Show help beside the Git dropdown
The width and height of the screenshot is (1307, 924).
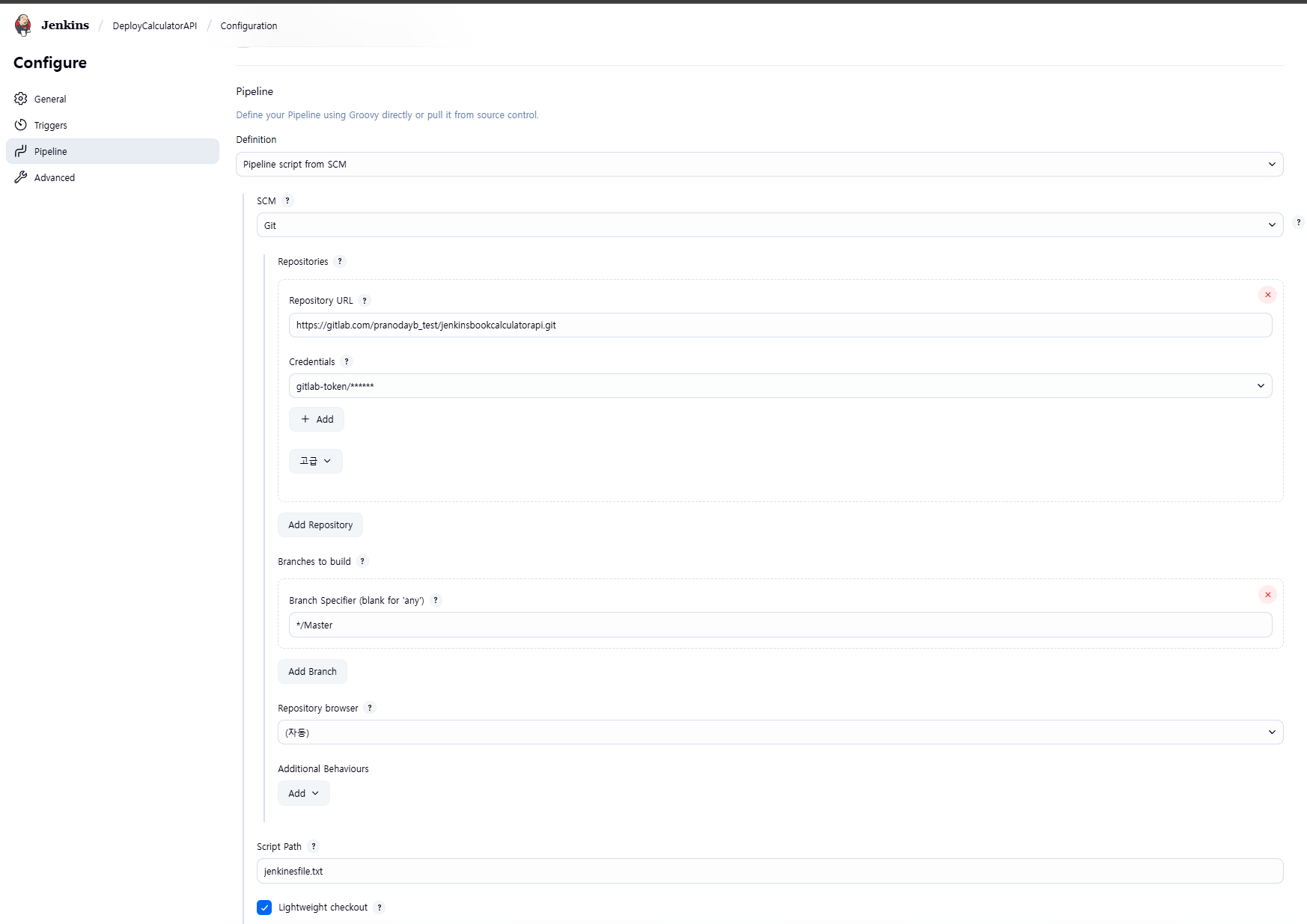pos(1299,222)
